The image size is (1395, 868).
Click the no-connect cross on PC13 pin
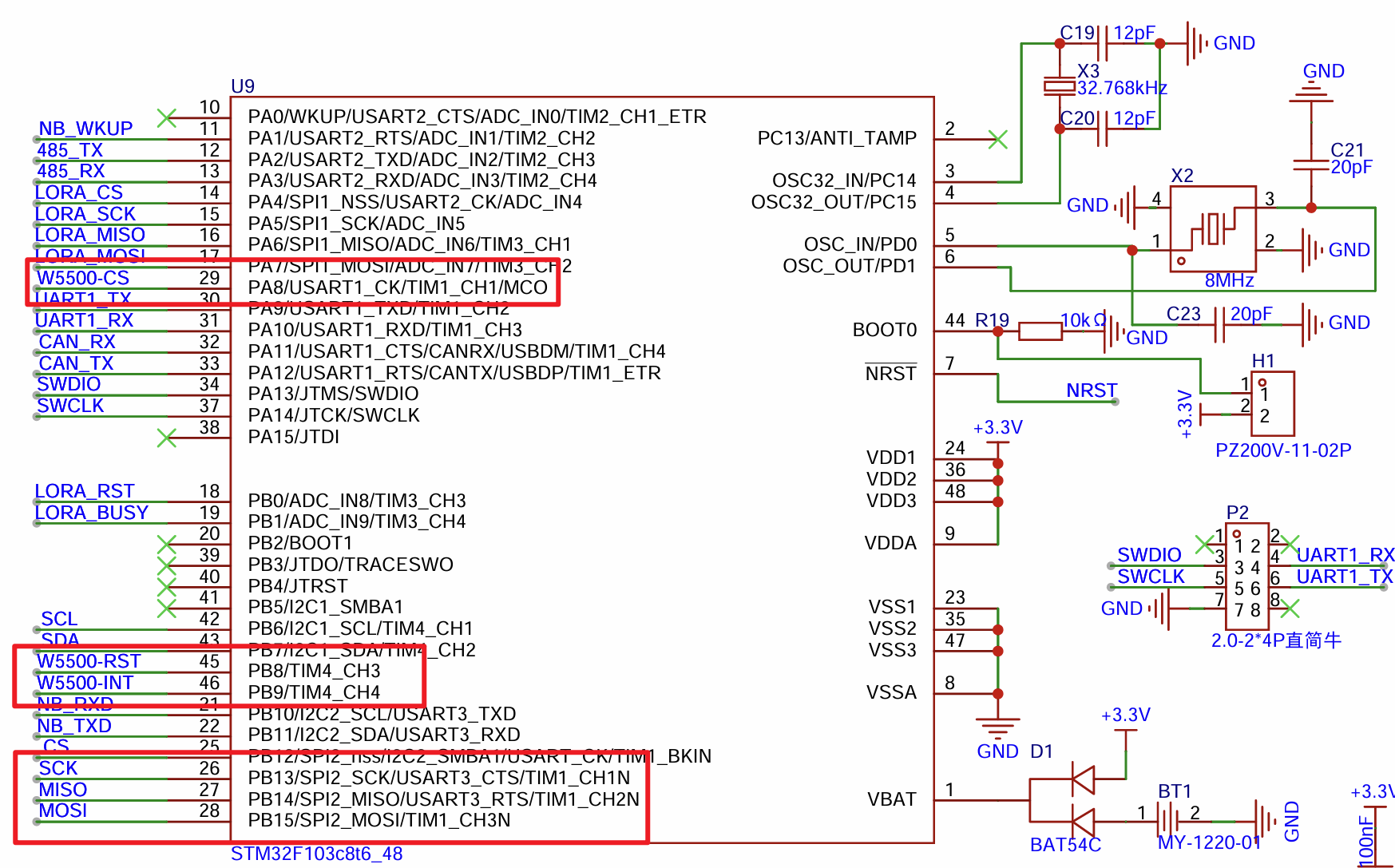[x=997, y=140]
